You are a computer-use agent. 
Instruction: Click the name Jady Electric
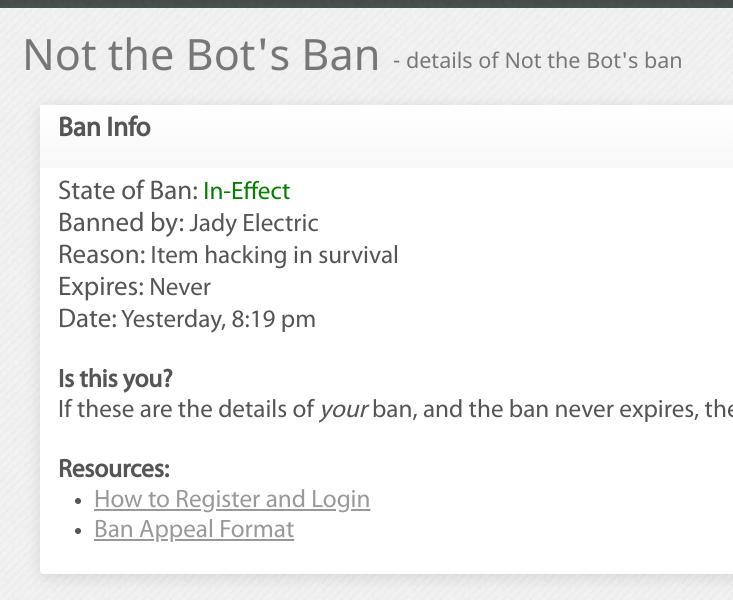pos(254,223)
